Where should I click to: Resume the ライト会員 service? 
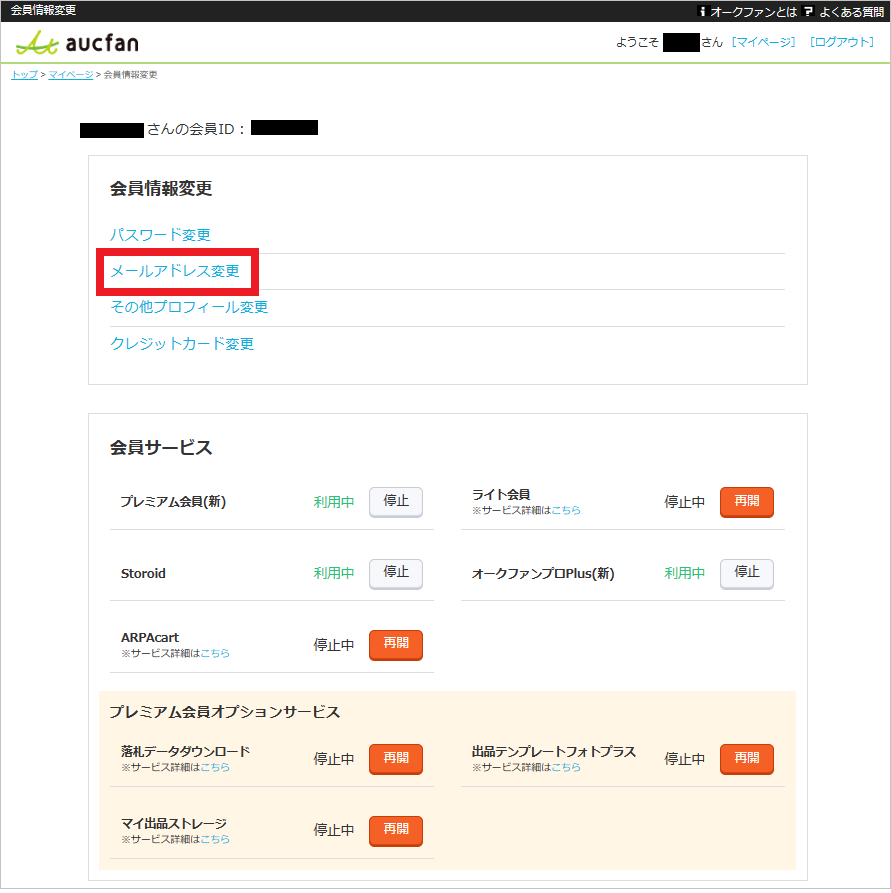click(746, 502)
